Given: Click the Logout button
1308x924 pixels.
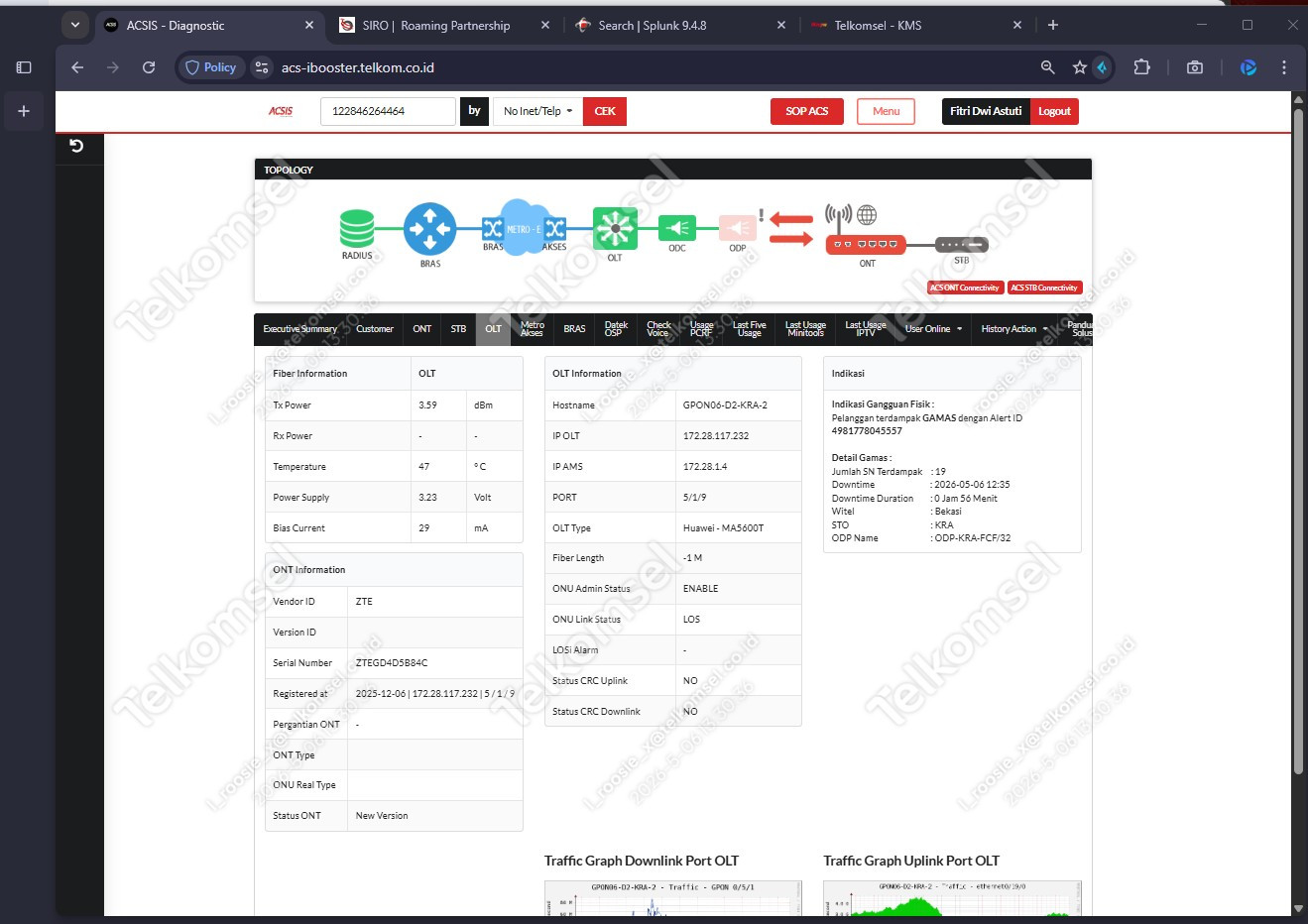Looking at the screenshot, I should (1054, 111).
